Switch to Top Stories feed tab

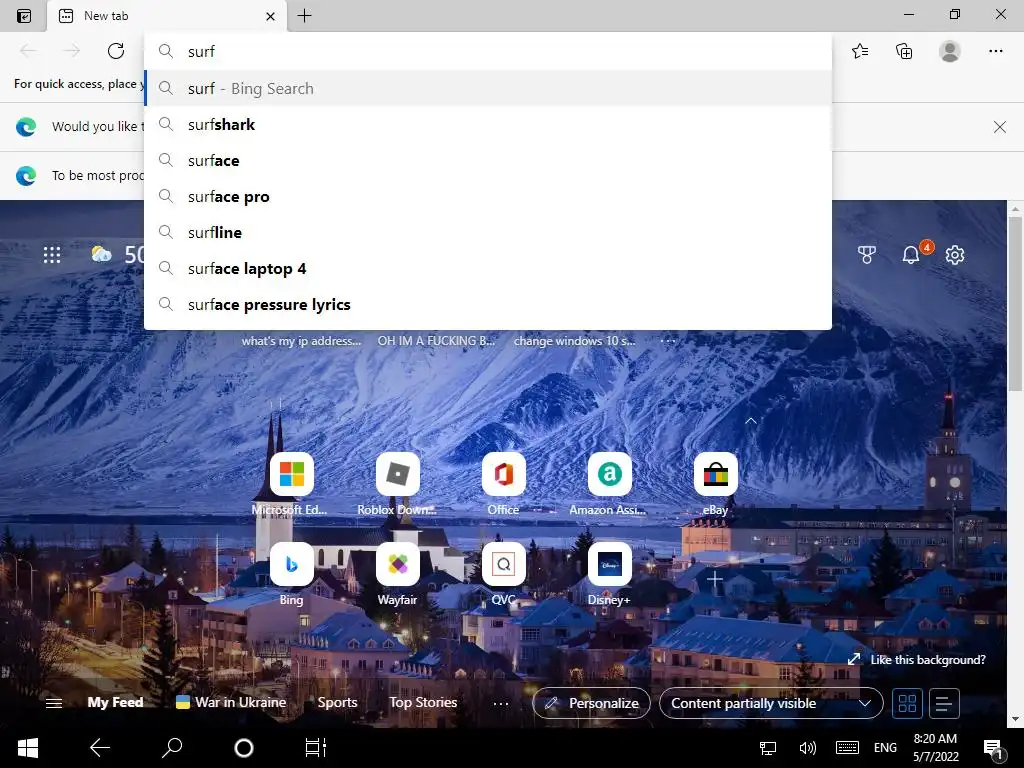423,703
